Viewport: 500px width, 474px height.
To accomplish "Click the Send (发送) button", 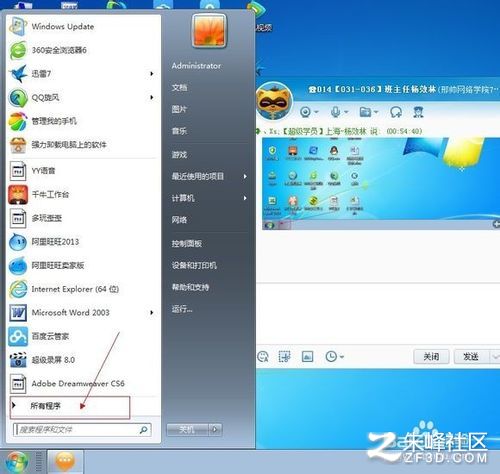I will 471,357.
